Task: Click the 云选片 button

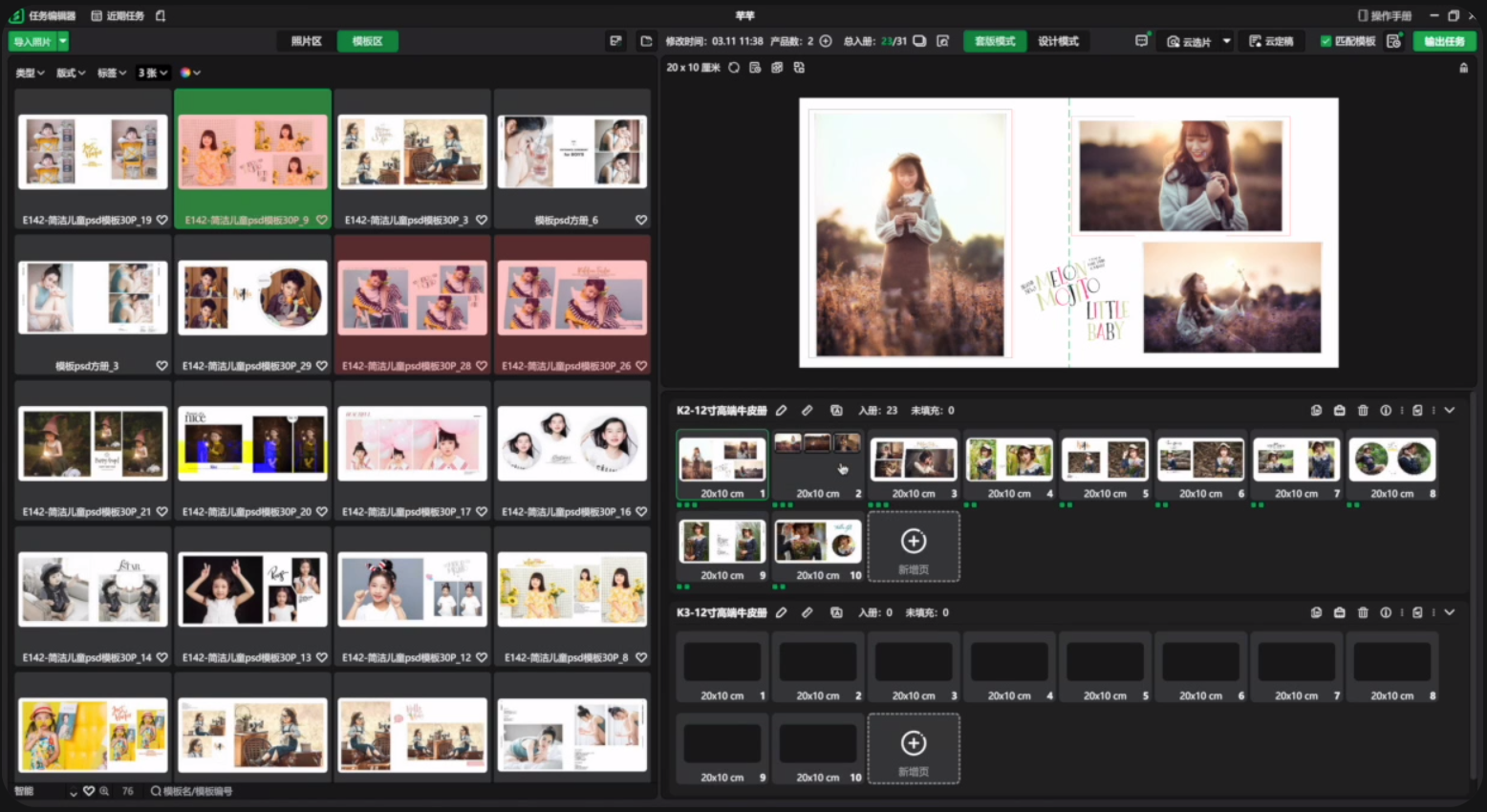Action: tap(1189, 41)
